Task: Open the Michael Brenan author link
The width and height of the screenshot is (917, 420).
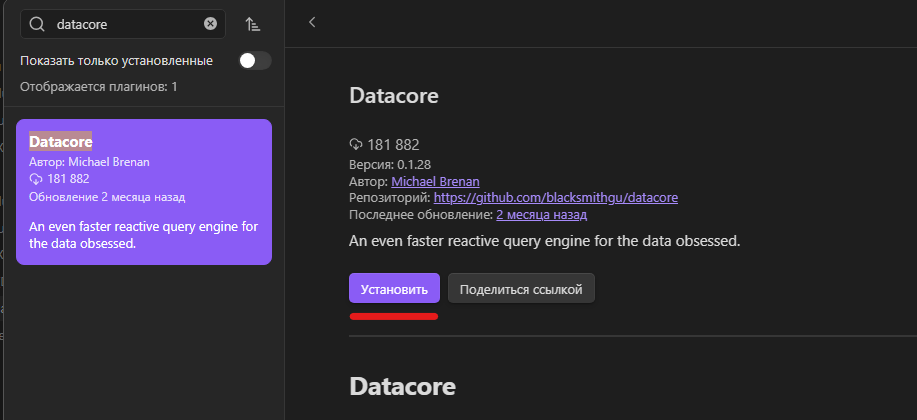Action: (x=435, y=181)
